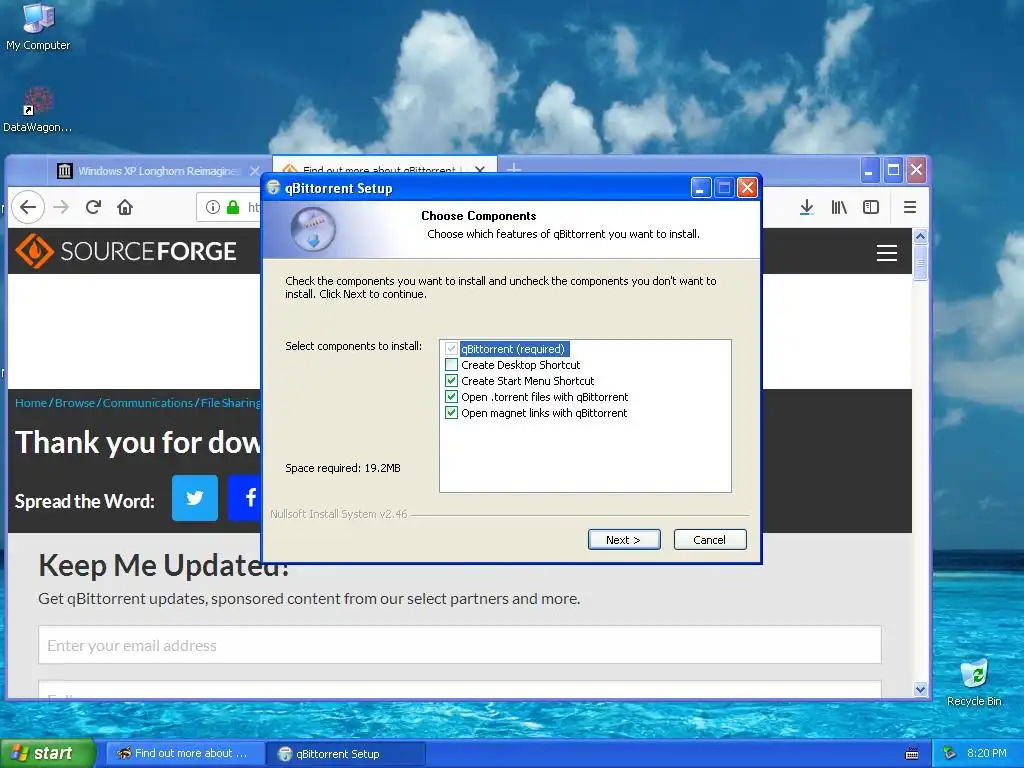Reload the page in the browser
The image size is (1024, 768).
(x=93, y=207)
